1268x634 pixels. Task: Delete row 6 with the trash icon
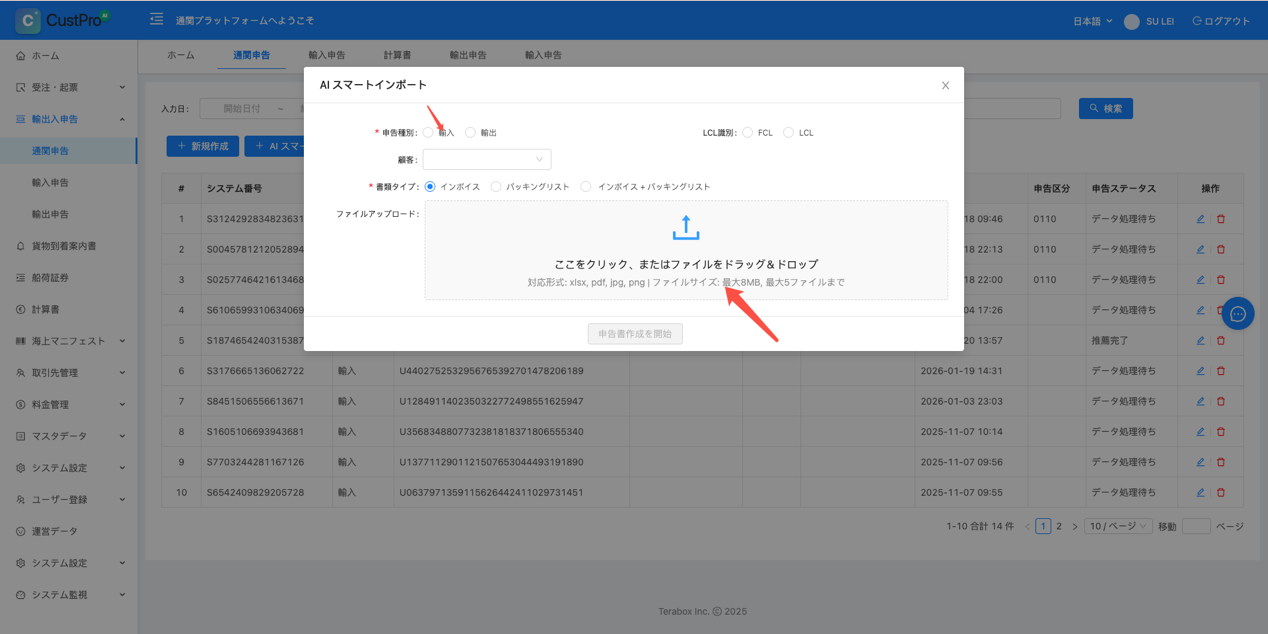coord(1221,371)
